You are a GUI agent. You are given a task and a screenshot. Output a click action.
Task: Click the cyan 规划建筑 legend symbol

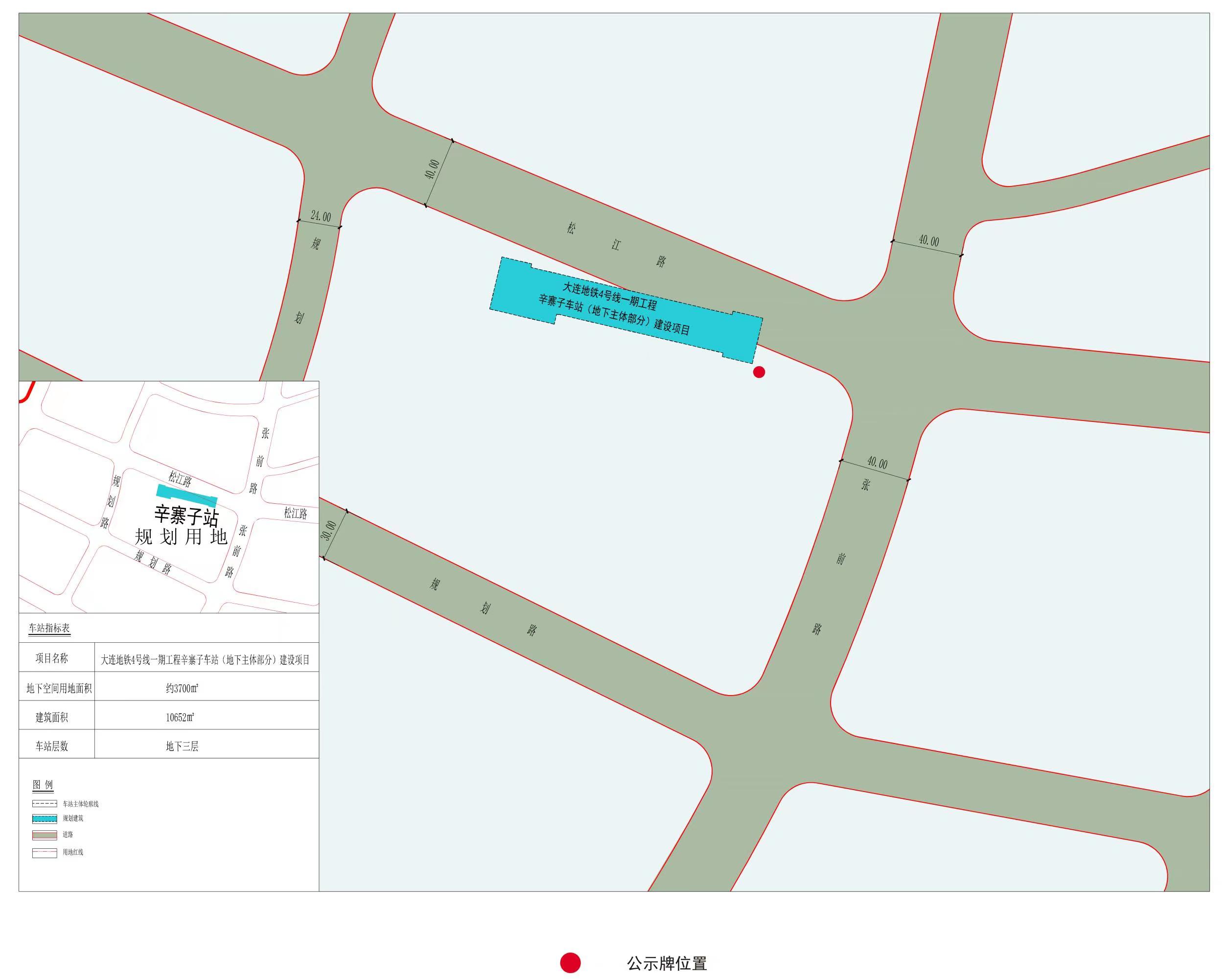point(45,818)
